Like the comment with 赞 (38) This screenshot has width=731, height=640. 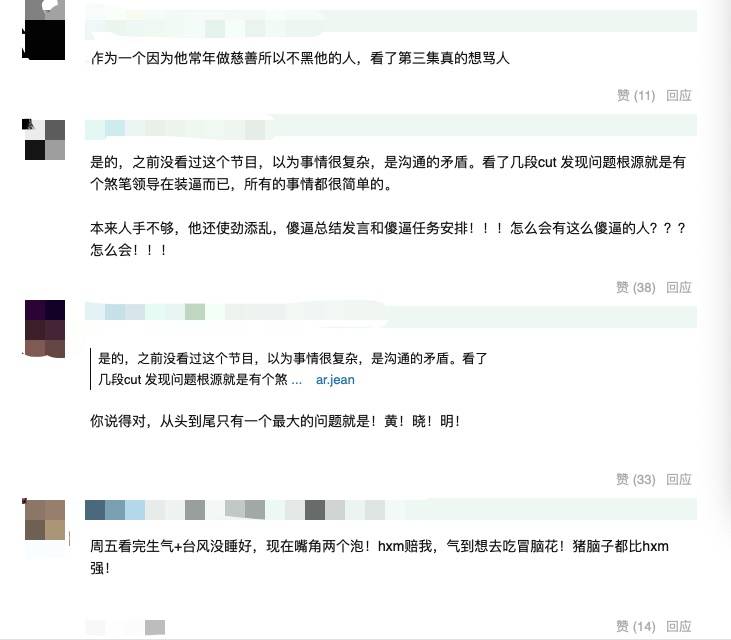pos(635,288)
